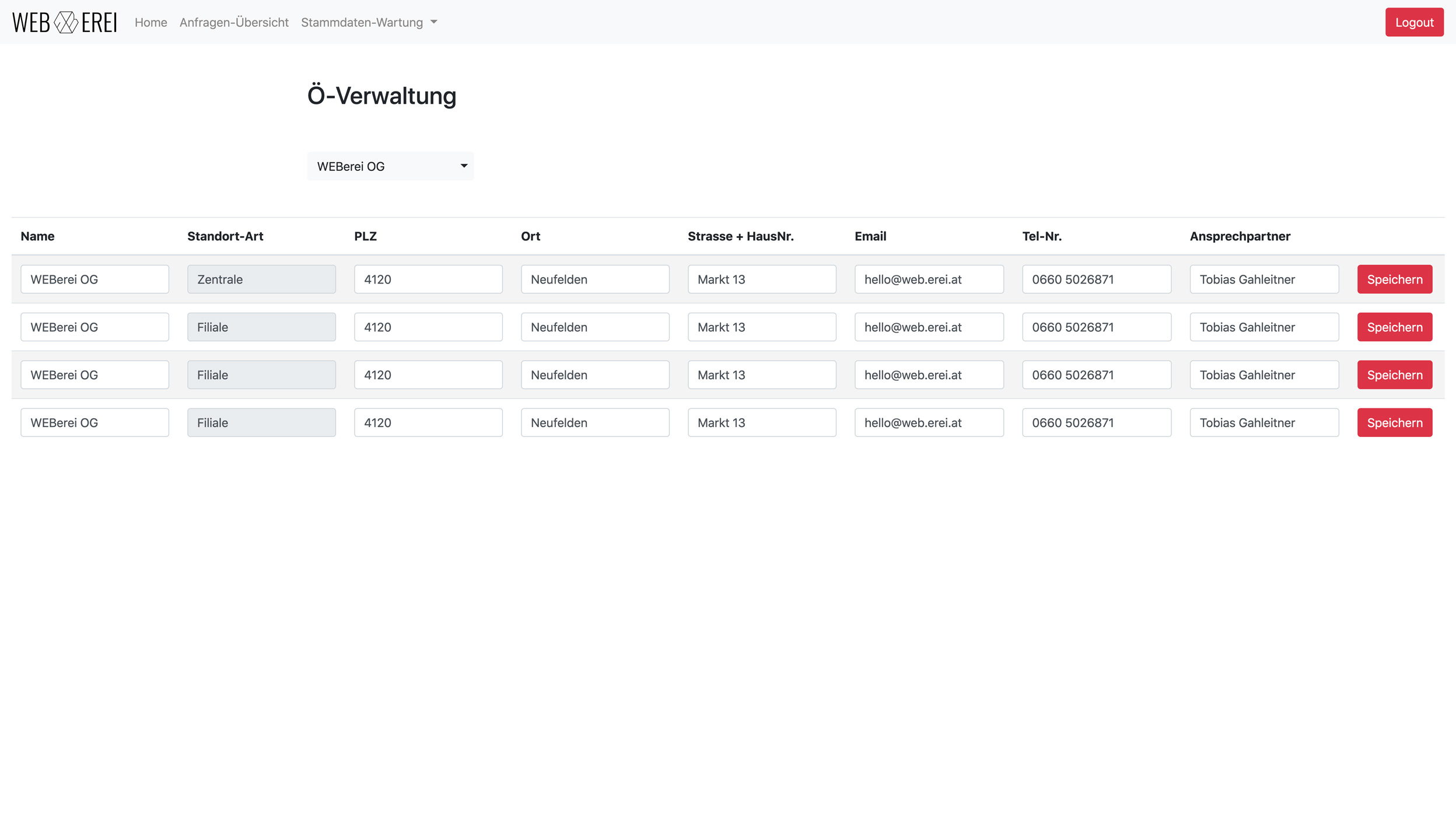Screen dimensions: 1456x819
Task: Go to Anfragen-Übersicht
Action: pos(234,22)
